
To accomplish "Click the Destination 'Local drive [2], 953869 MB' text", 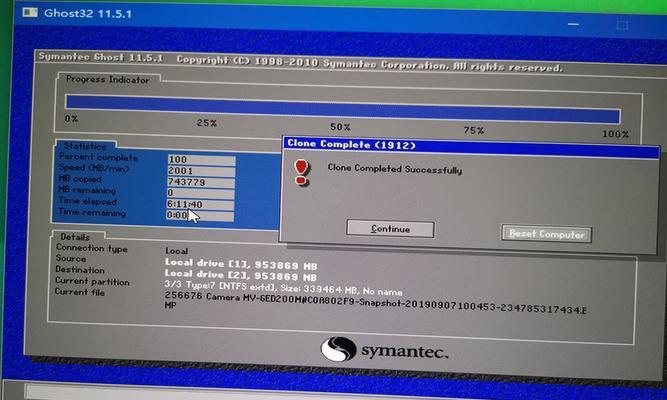I will tap(241, 275).
